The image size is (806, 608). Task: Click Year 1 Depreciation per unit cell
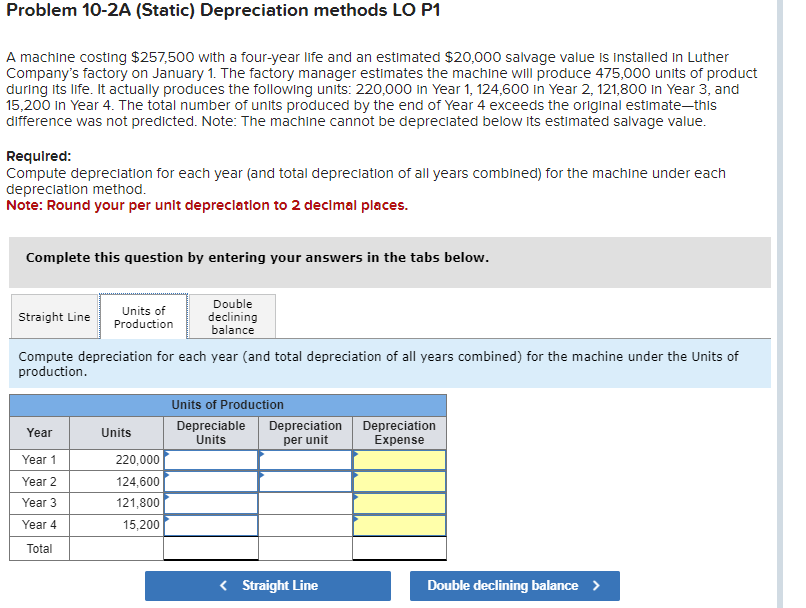tap(305, 459)
